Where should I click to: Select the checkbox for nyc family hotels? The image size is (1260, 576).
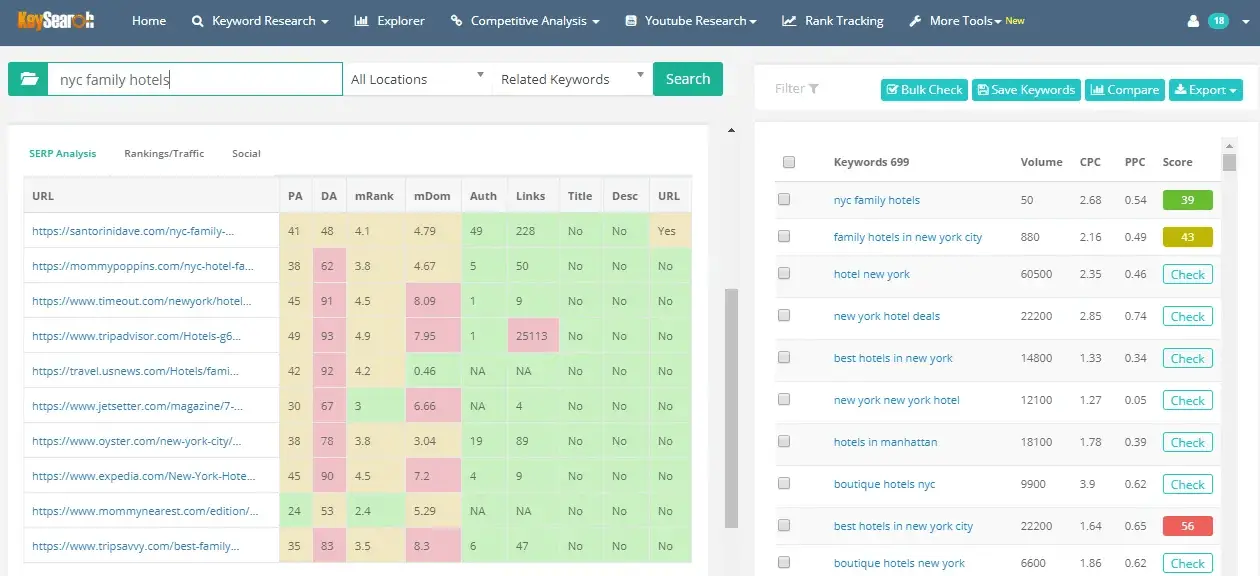pos(785,200)
